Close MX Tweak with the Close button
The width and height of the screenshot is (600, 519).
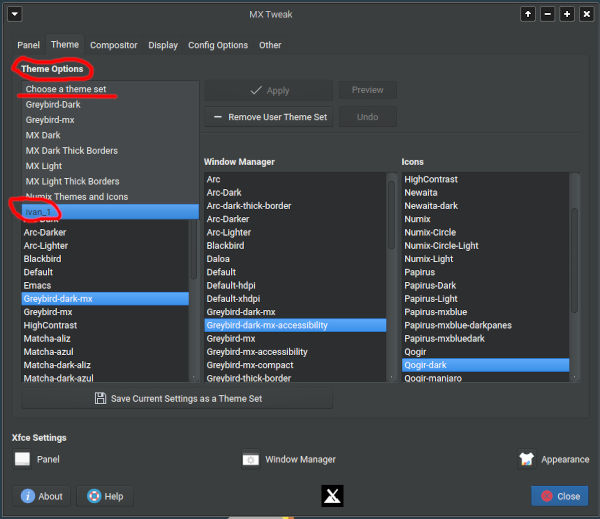tap(560, 496)
